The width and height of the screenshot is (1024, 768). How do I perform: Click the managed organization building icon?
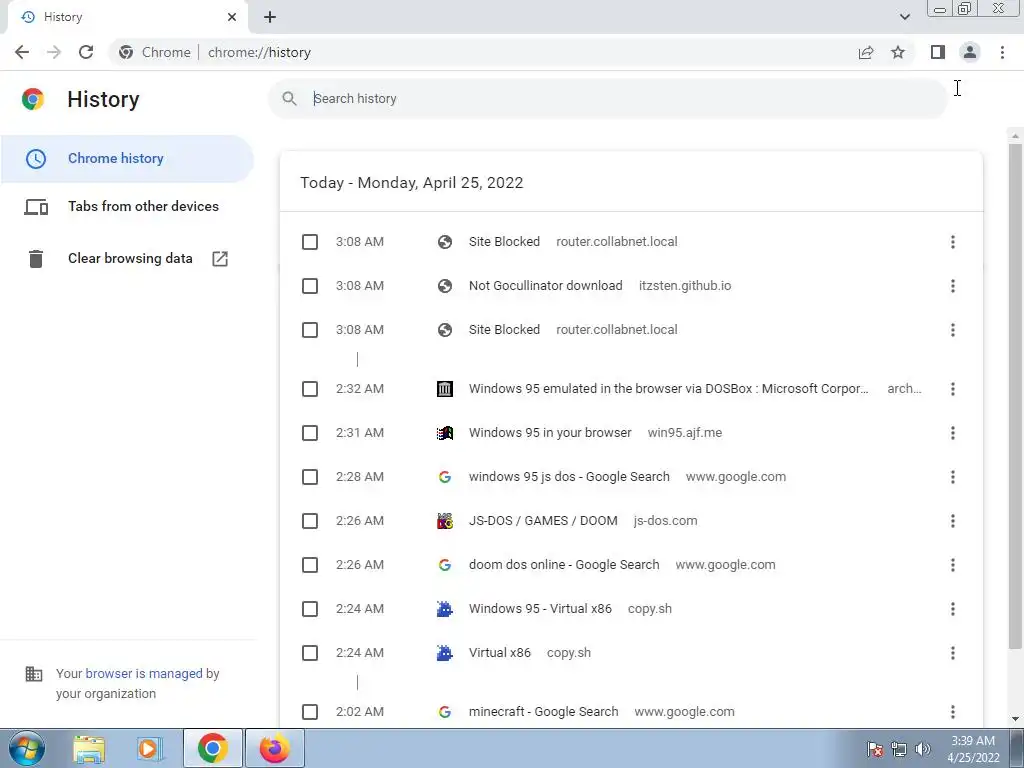coord(34,674)
